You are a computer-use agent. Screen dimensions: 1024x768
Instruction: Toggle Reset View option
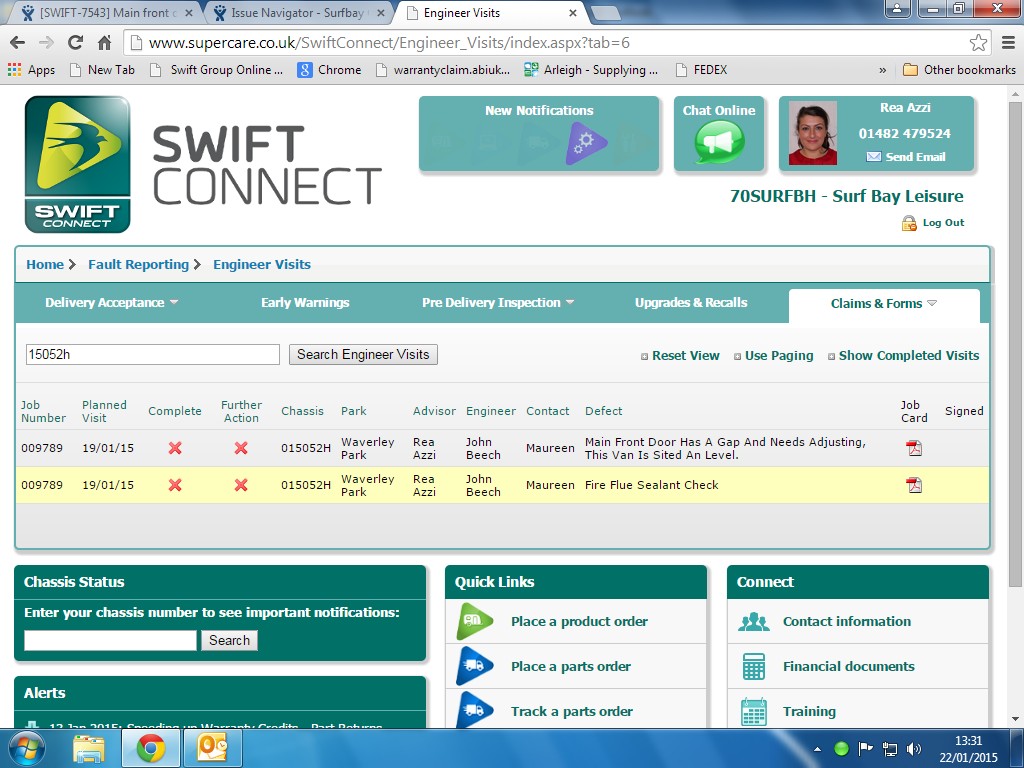tap(680, 356)
